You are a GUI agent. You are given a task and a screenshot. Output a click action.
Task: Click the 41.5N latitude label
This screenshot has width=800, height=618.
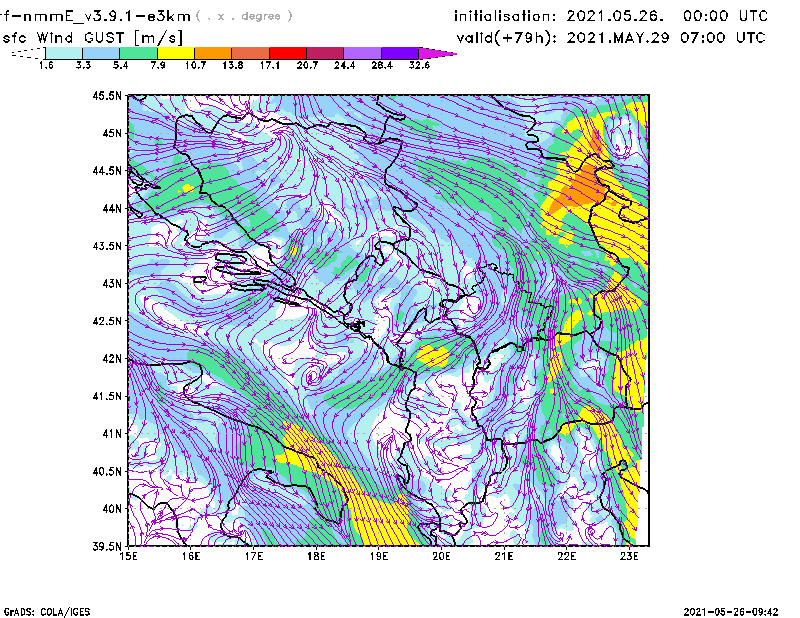tap(107, 396)
